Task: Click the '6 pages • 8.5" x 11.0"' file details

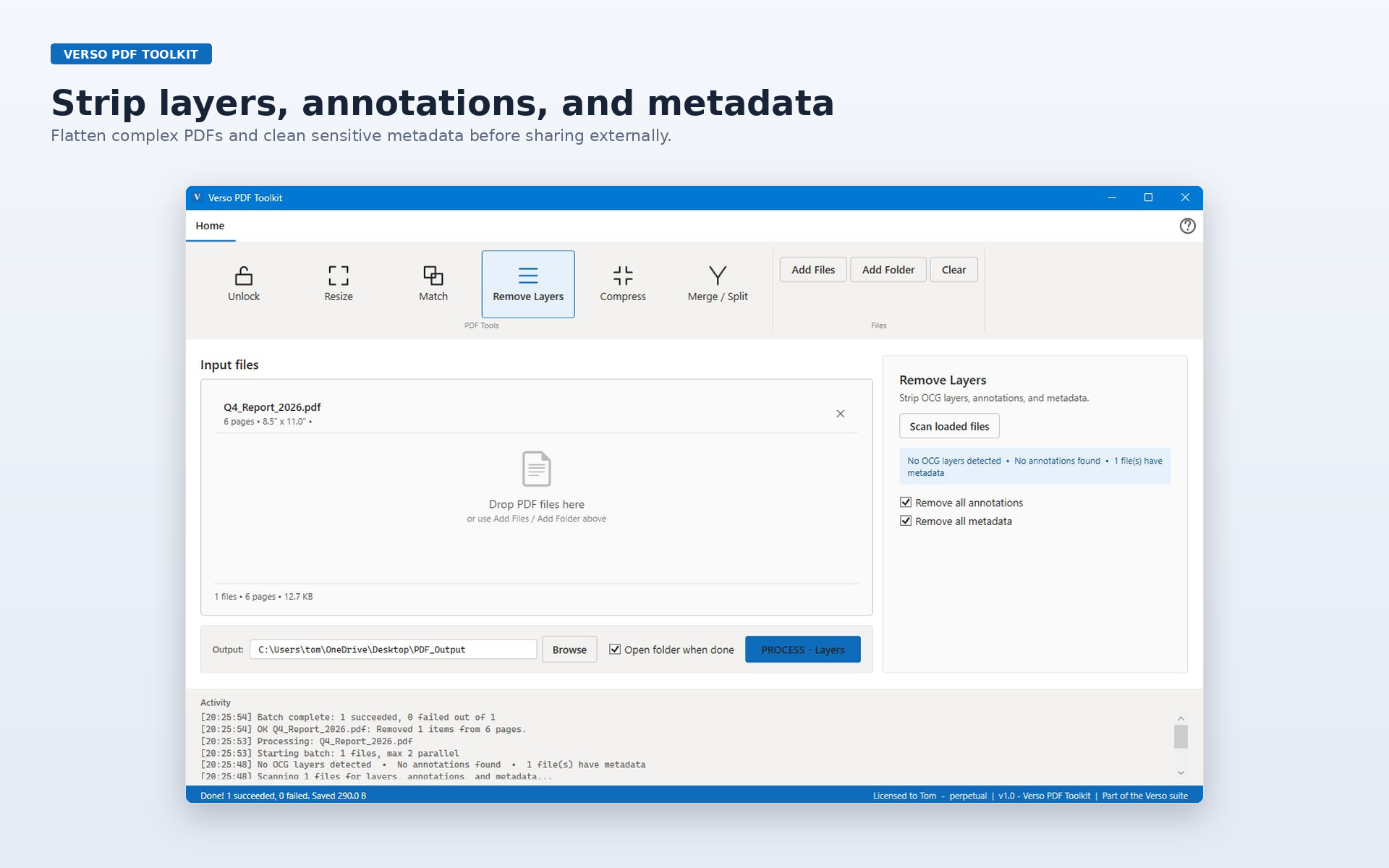Action: tap(268, 422)
